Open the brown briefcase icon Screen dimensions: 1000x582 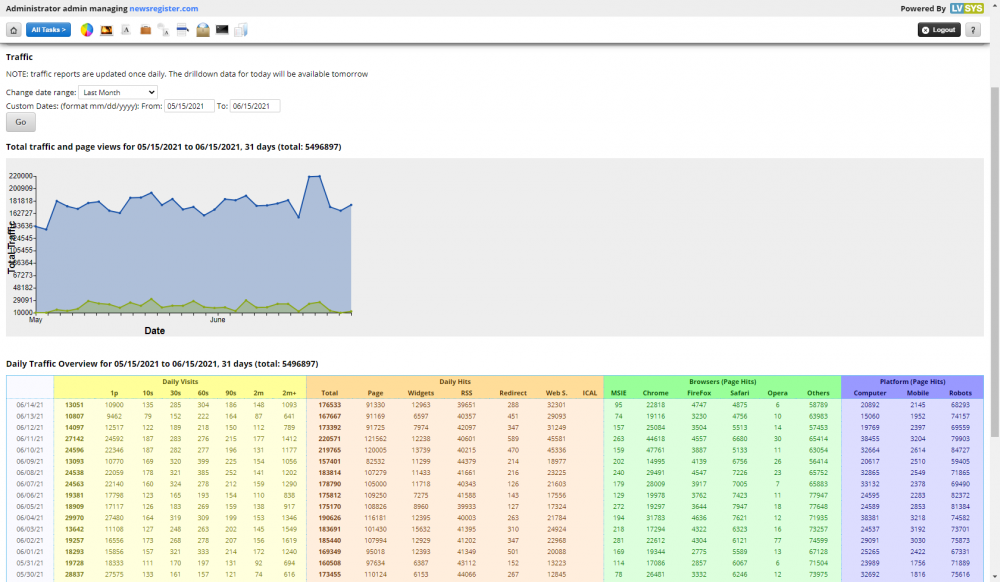pos(145,30)
